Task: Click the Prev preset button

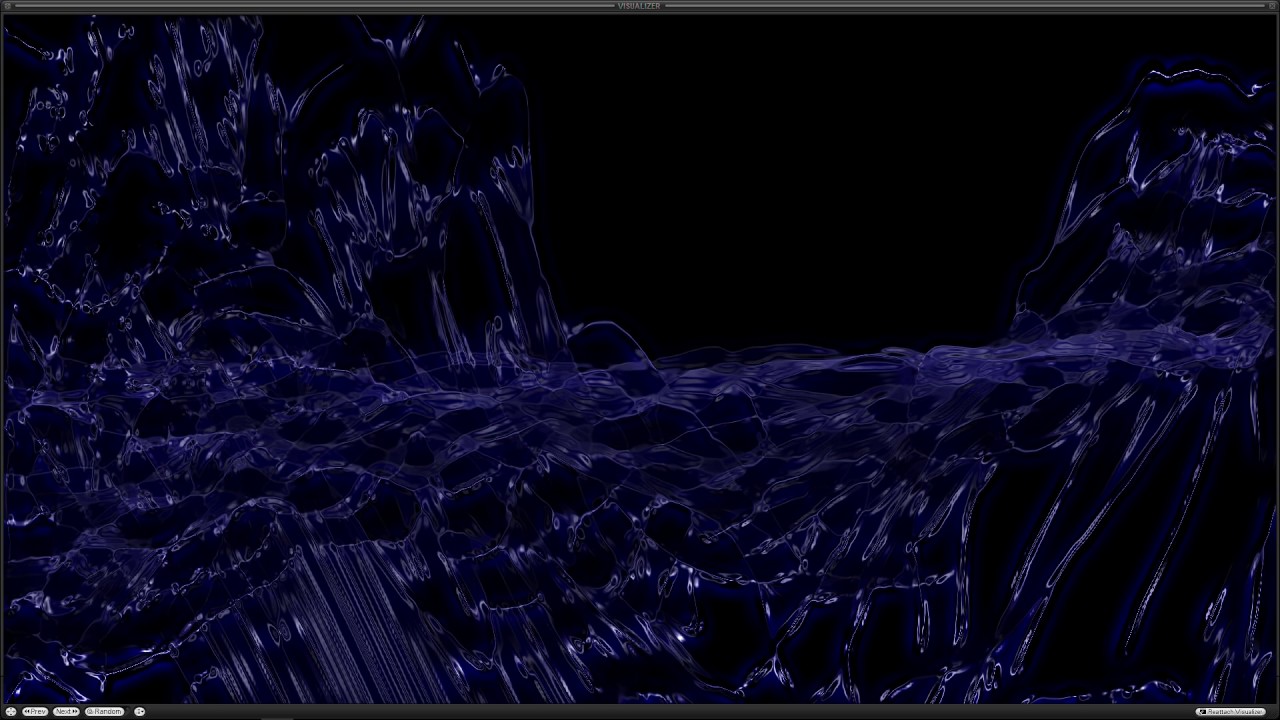Action: coord(35,711)
